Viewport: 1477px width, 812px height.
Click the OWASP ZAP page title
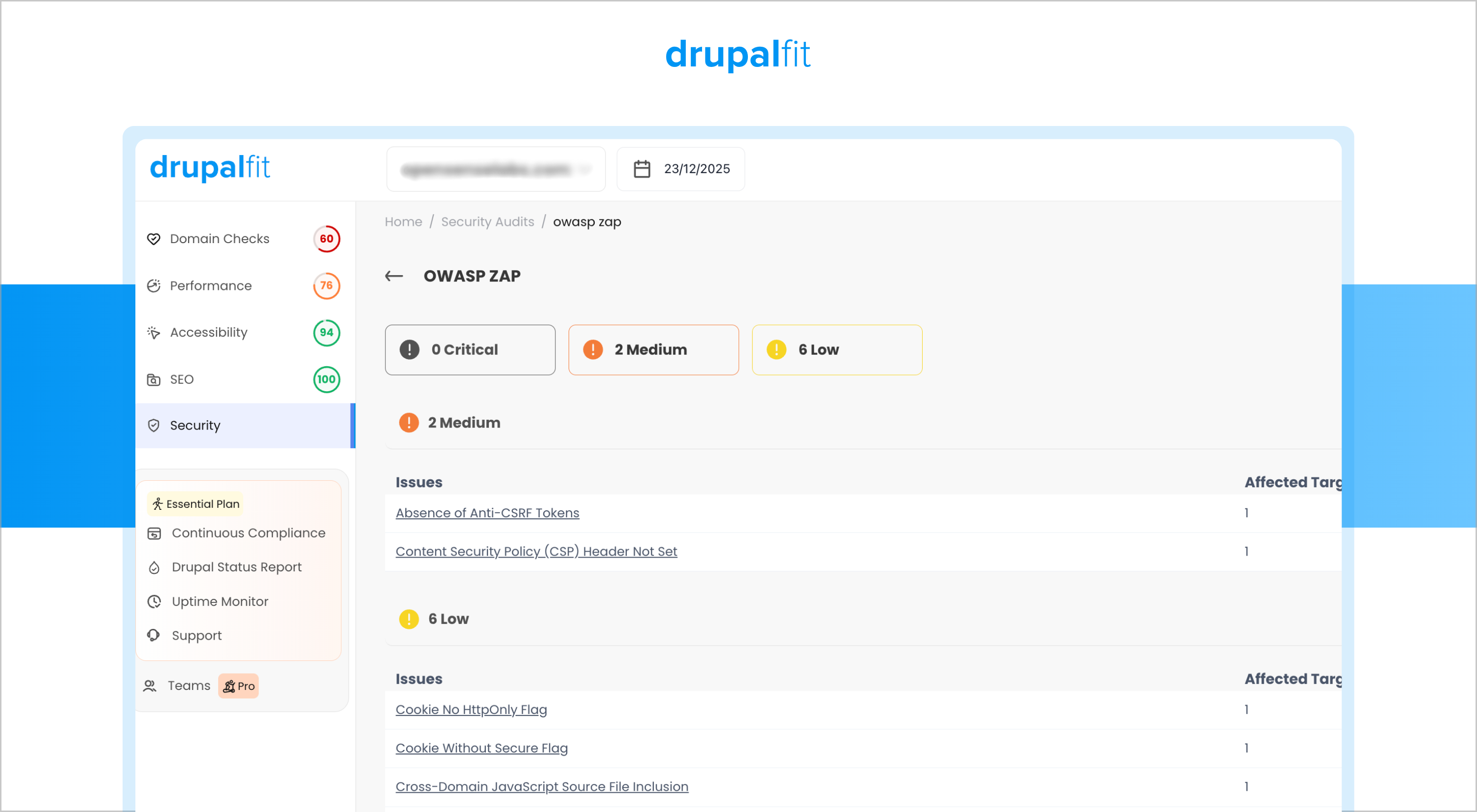point(472,276)
